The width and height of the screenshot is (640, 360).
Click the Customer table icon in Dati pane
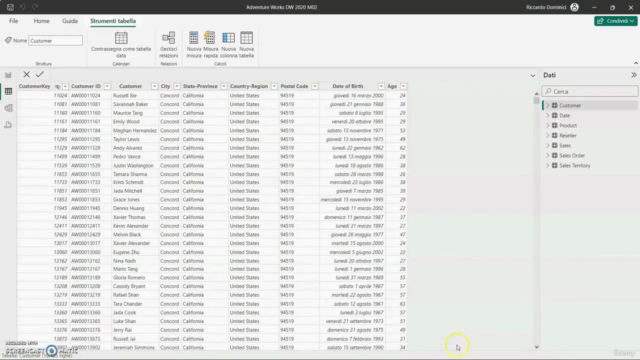click(555, 105)
